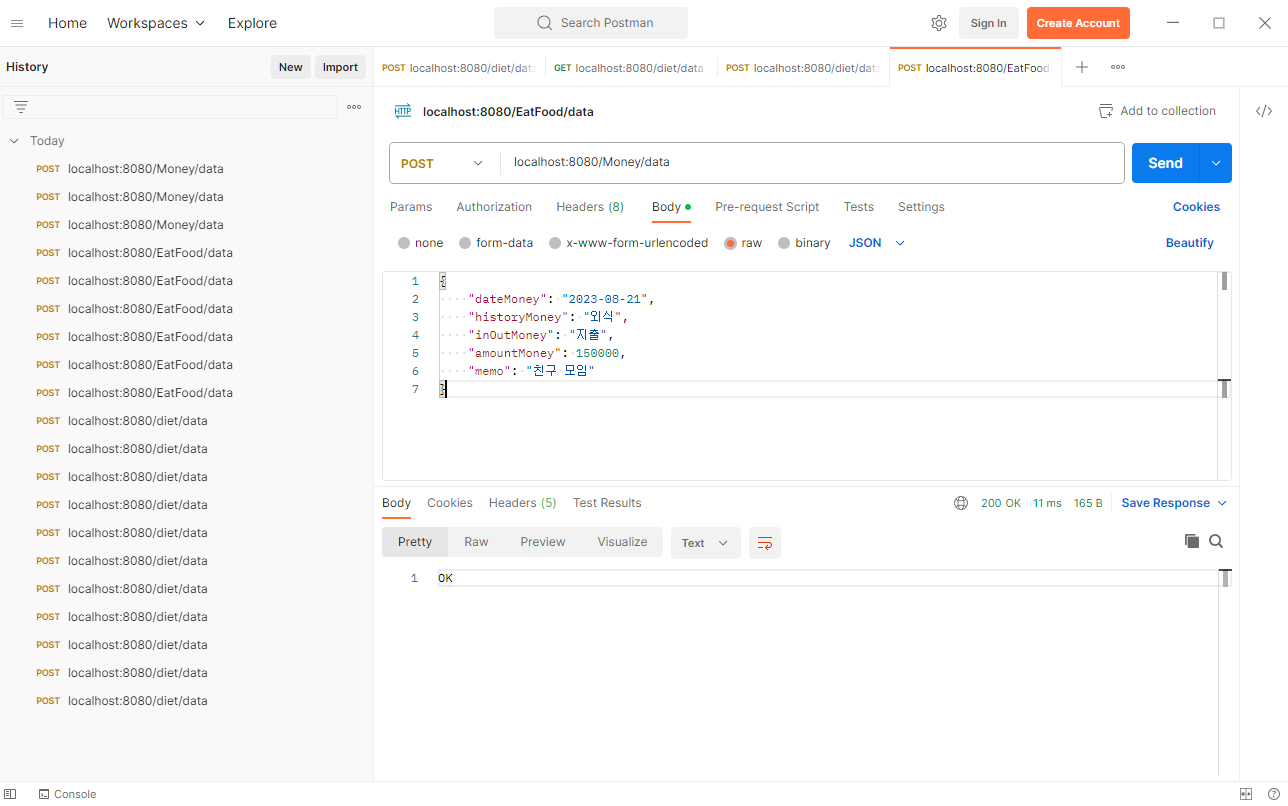Click the Search Postman field
This screenshot has height=806, width=1288.
(x=591, y=23)
